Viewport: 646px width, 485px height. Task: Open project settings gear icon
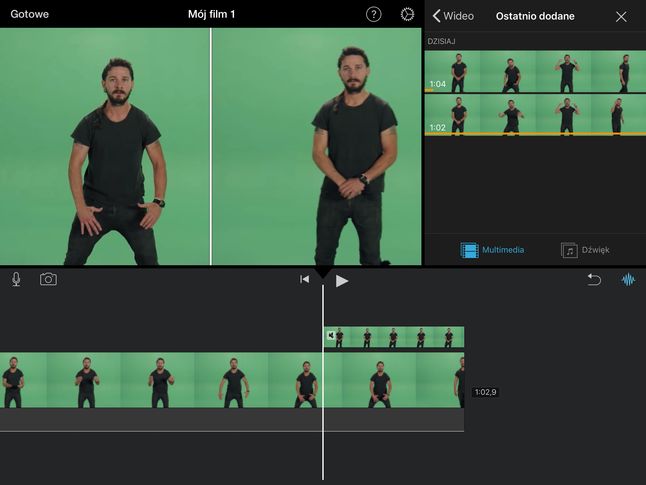point(407,15)
